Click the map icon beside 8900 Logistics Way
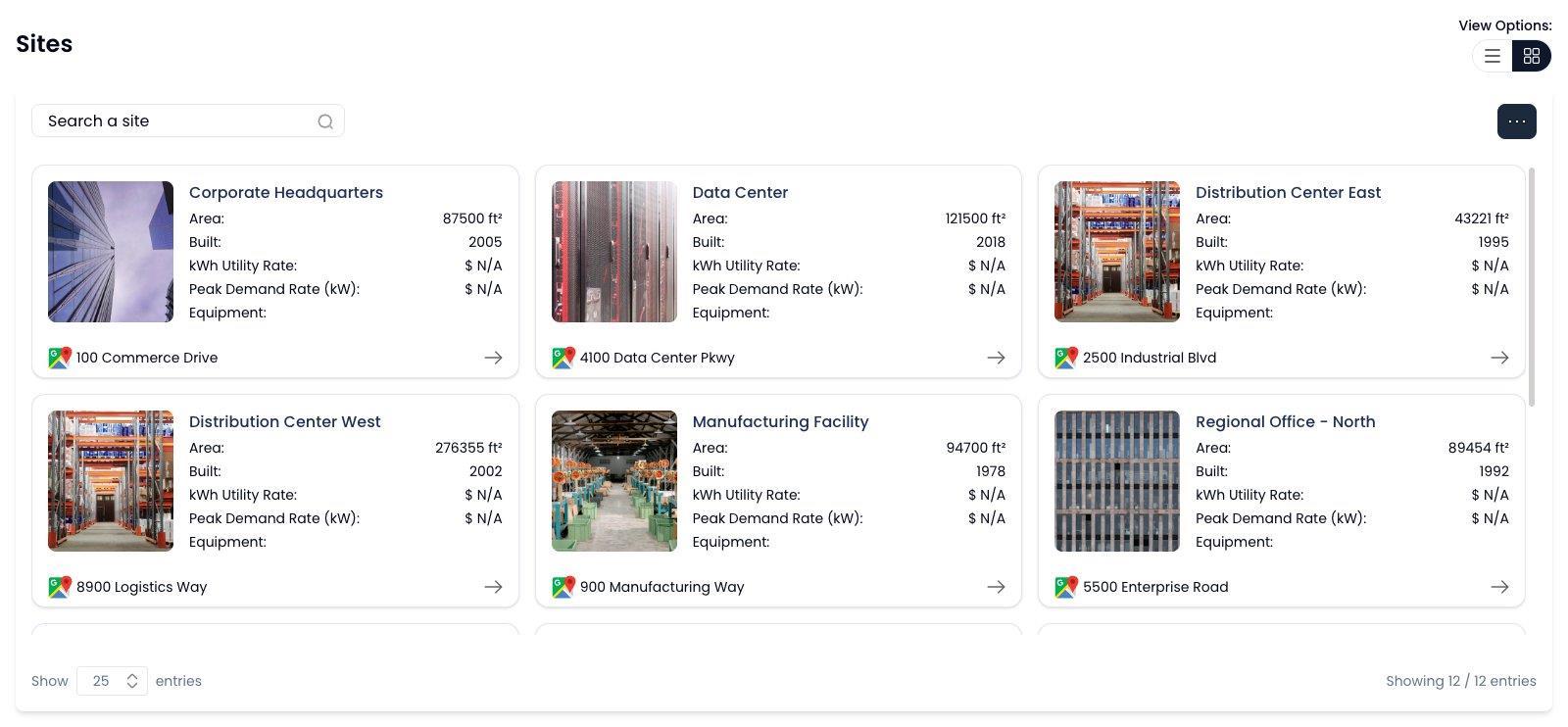This screenshot has height=727, width=1568. coord(60,587)
